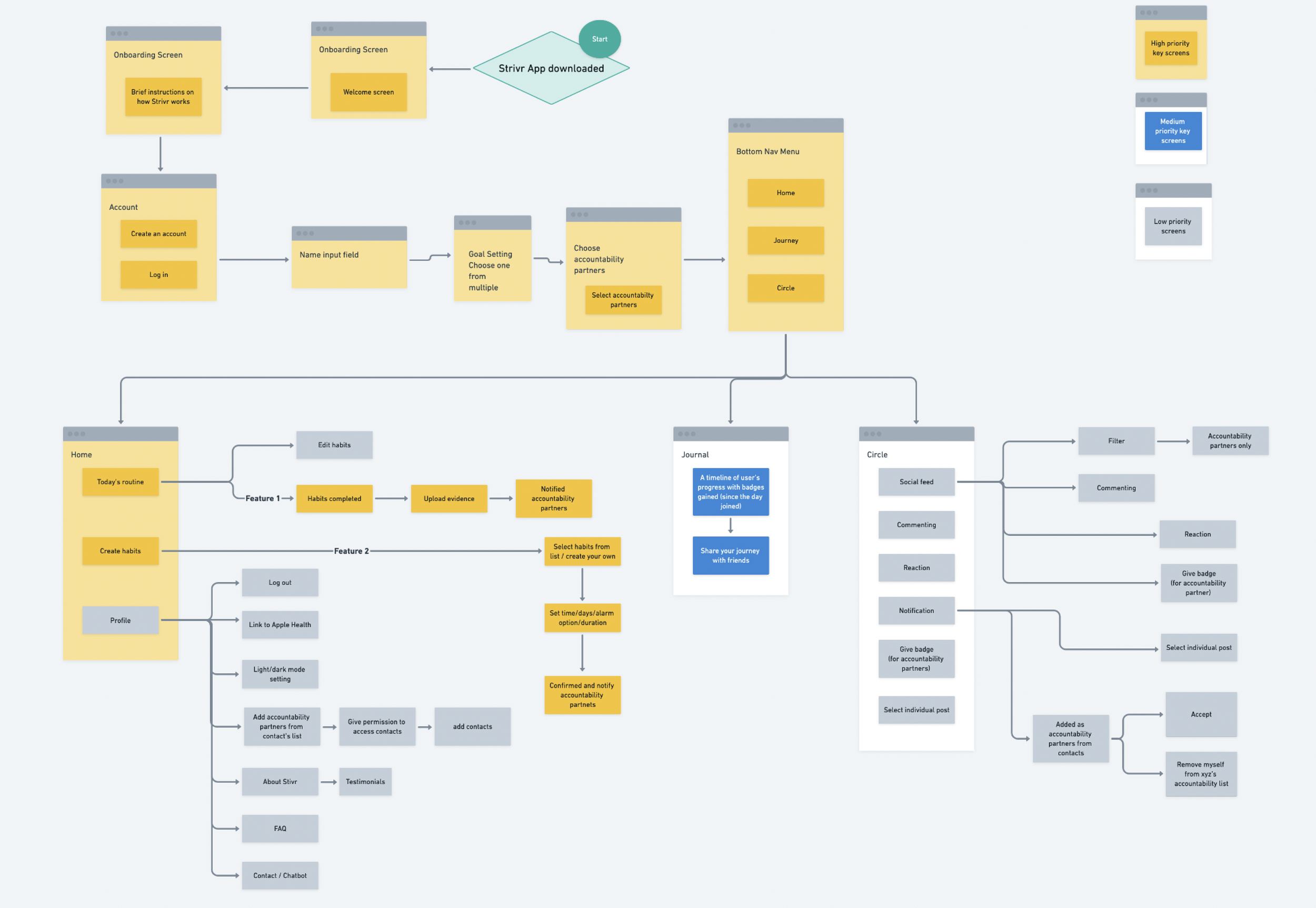Image resolution: width=1316 pixels, height=908 pixels.
Task: Click the Share your journey with friends box
Action: click(x=730, y=555)
